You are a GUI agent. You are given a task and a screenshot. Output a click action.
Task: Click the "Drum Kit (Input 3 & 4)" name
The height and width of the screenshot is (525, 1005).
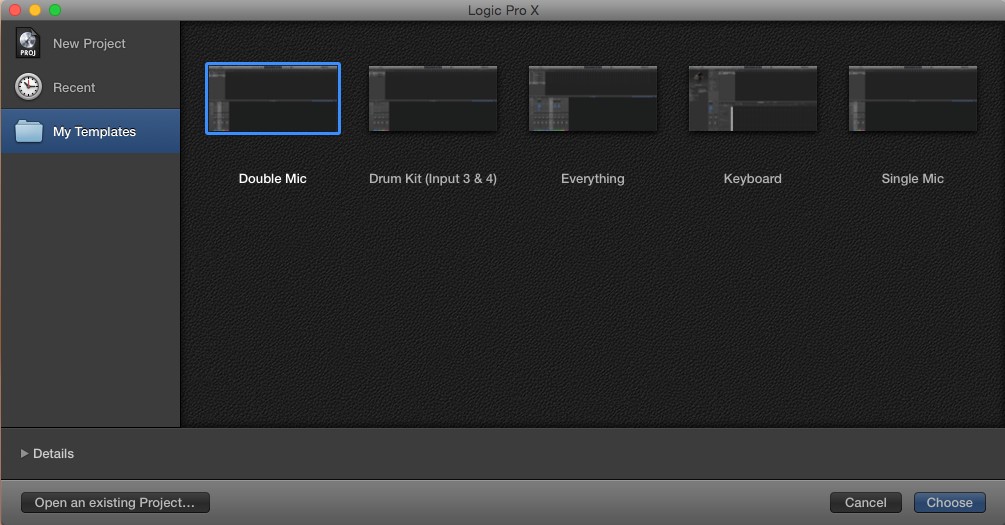click(433, 179)
